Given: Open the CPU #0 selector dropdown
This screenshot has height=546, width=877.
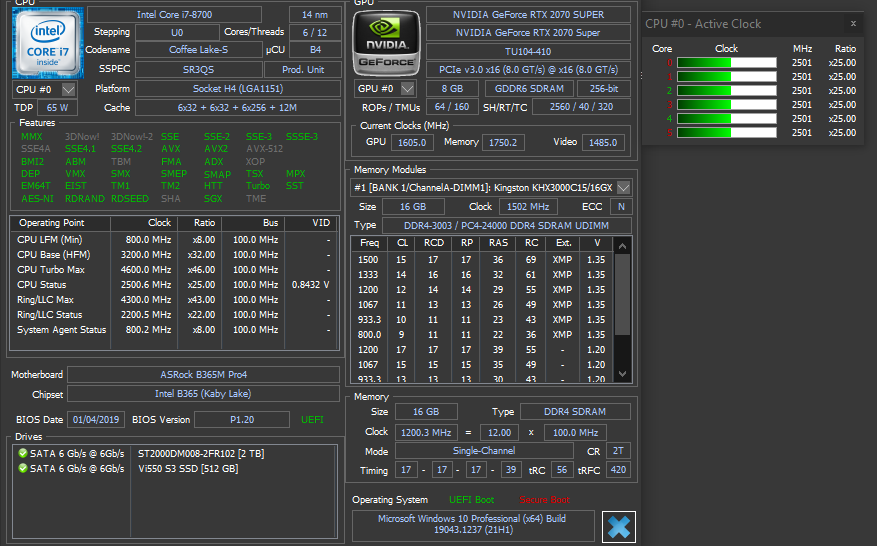Looking at the screenshot, I should coord(68,90).
